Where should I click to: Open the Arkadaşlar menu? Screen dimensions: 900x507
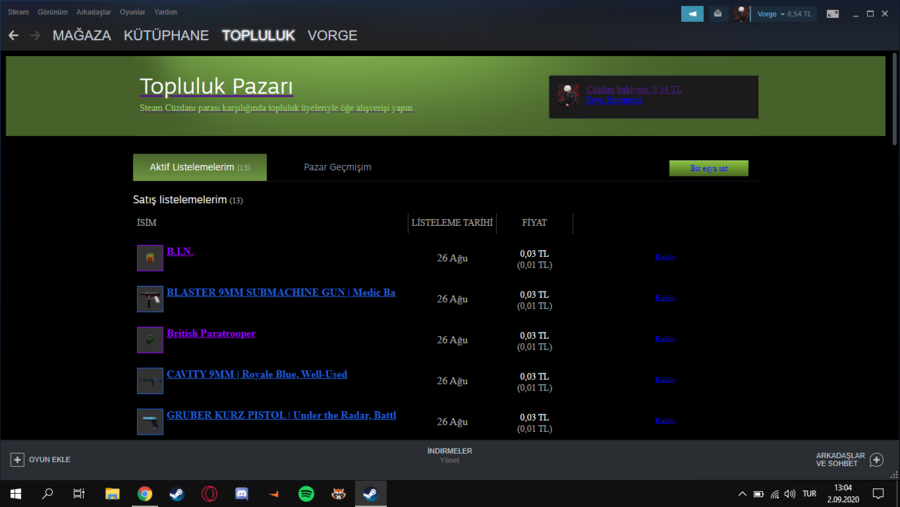click(94, 12)
